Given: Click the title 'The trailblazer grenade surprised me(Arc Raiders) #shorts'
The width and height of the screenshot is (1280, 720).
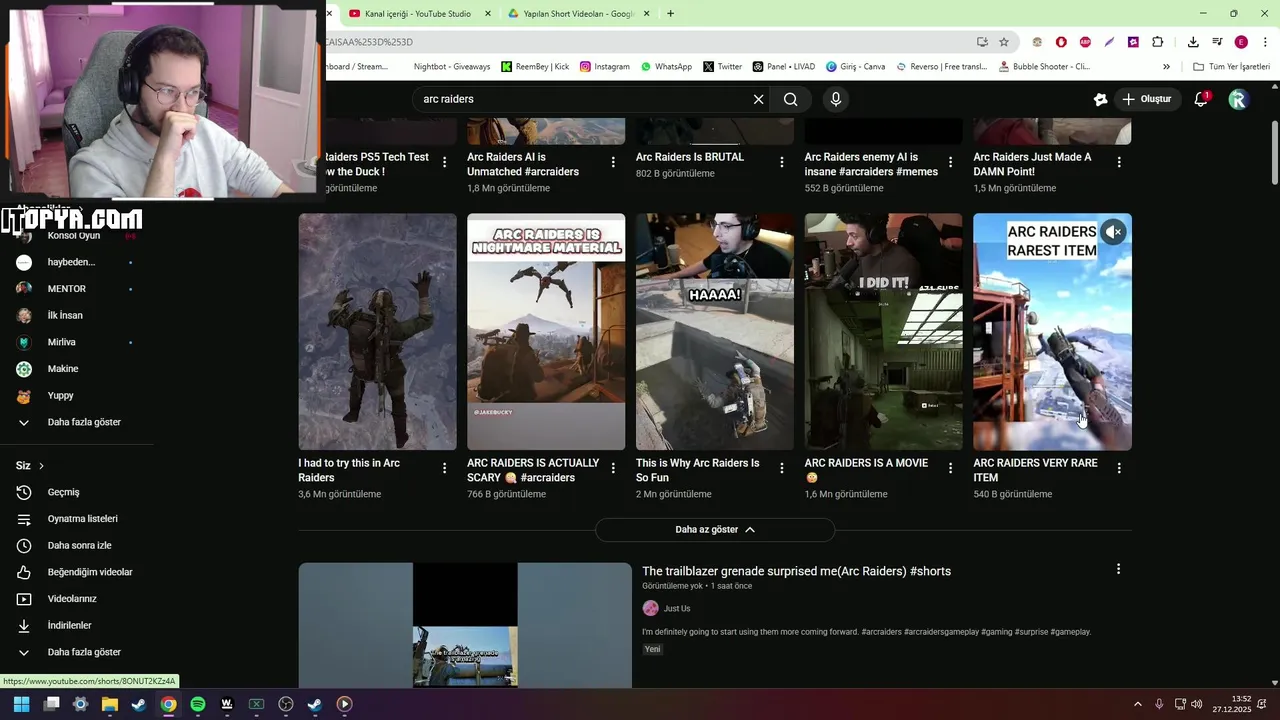Looking at the screenshot, I should (x=796, y=571).
